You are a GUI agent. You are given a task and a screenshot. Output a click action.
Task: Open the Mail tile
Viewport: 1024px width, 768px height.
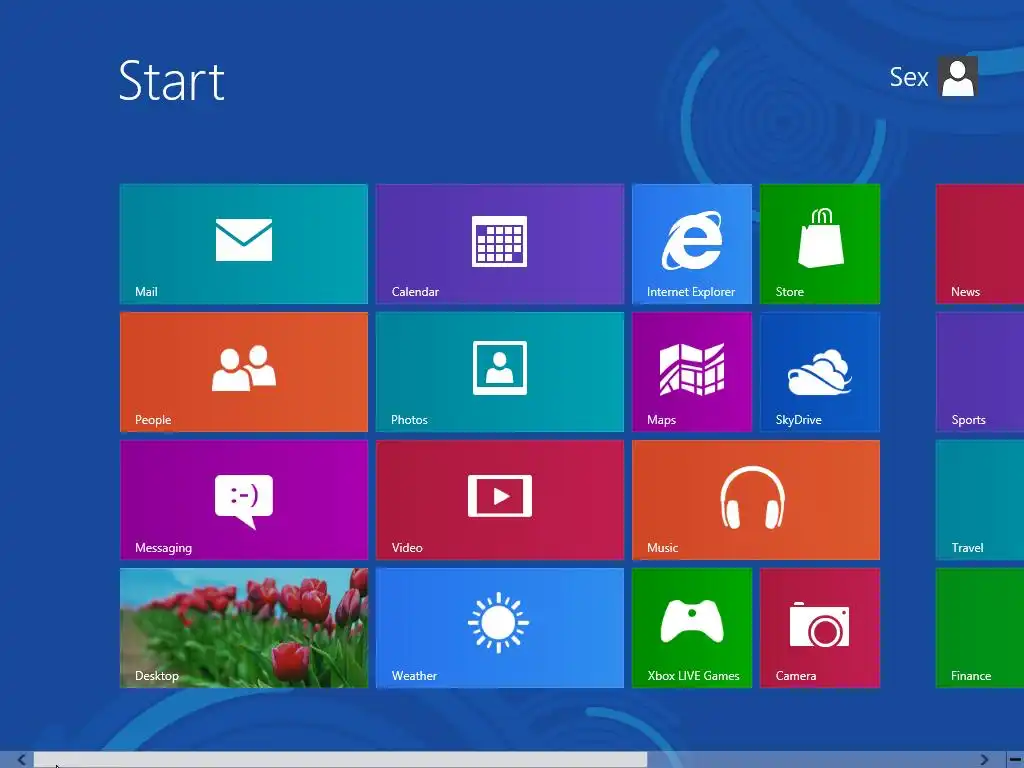click(x=244, y=244)
